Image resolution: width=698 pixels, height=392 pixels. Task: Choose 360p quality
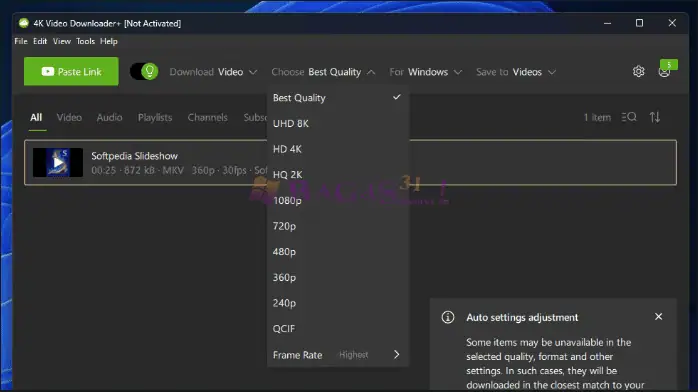[337, 277]
